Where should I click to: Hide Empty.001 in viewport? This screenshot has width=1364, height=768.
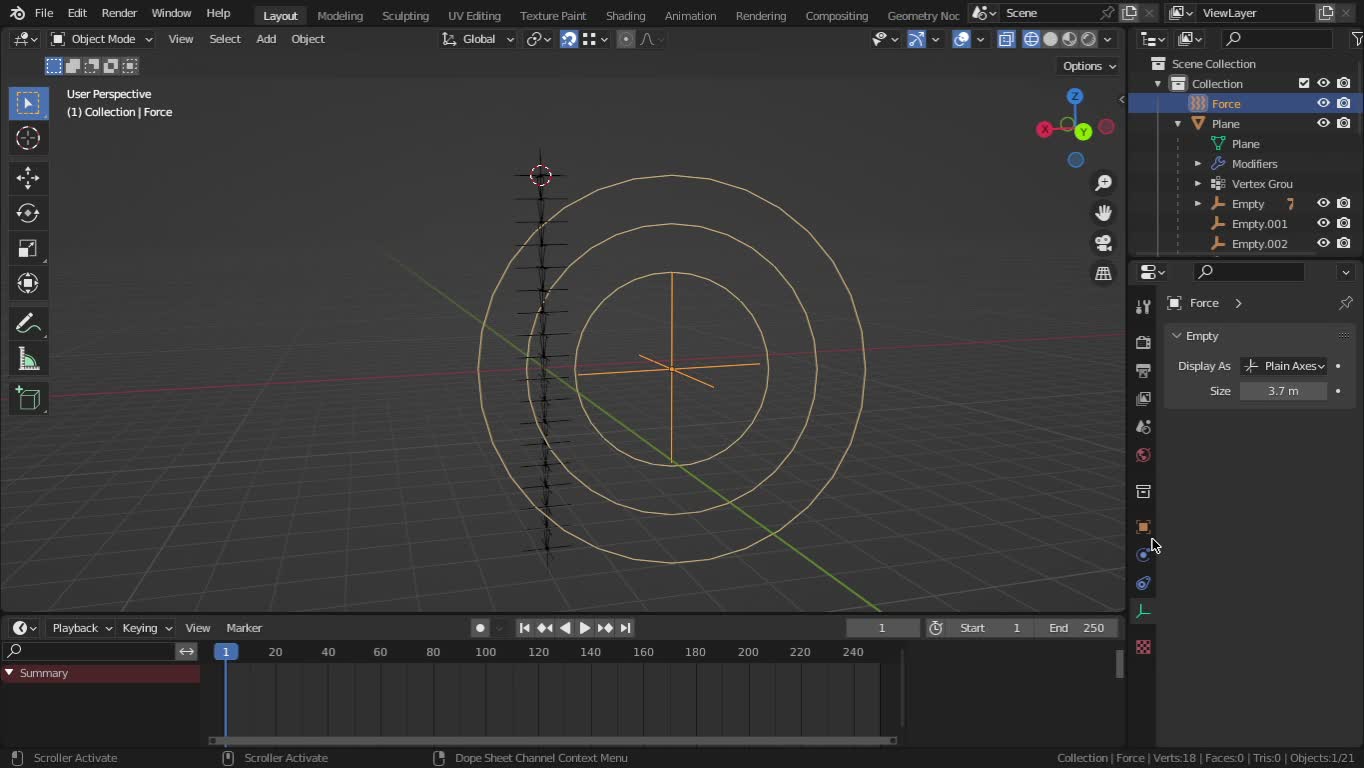[1323, 223]
